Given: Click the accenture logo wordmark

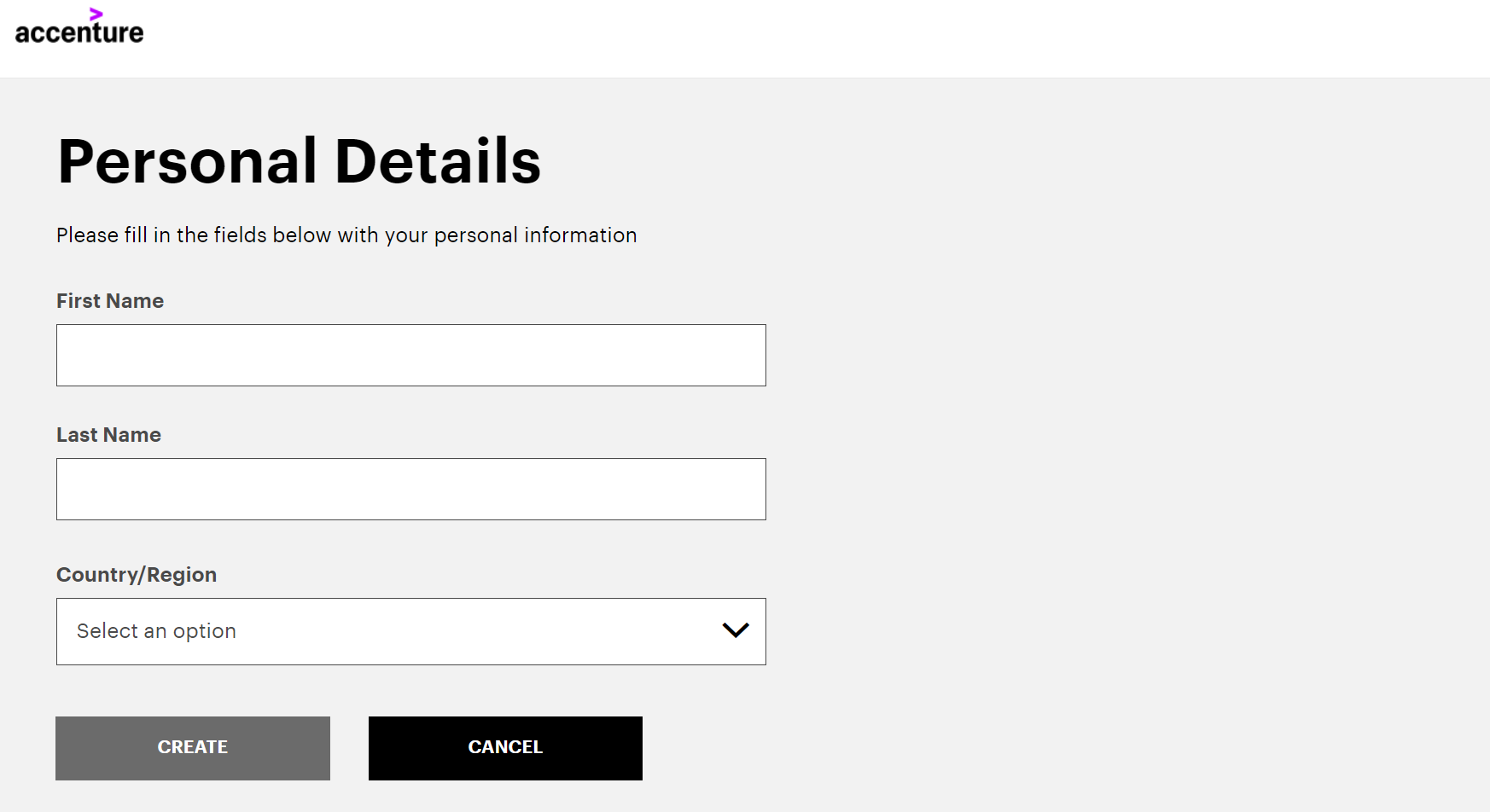Looking at the screenshot, I should pos(79,32).
